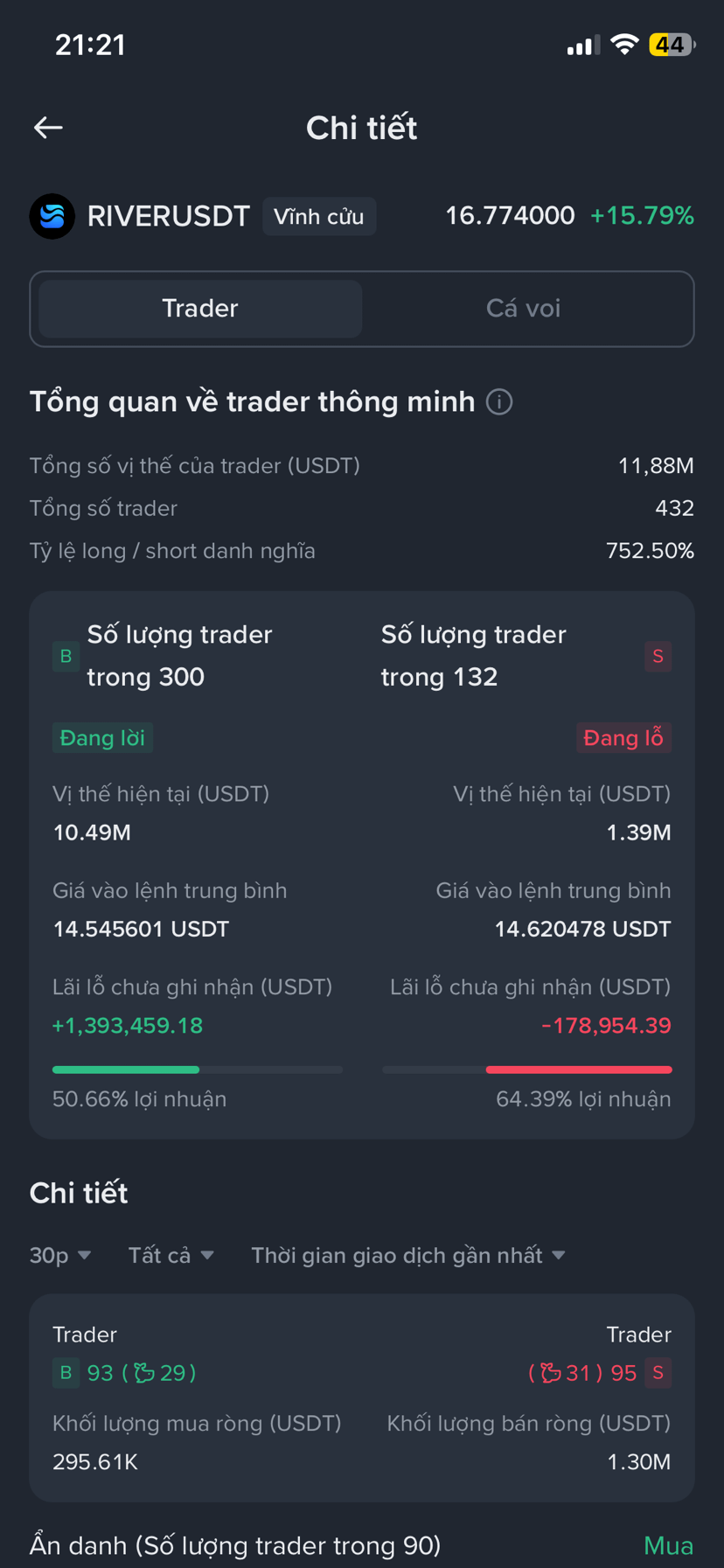Viewport: 724px width, 1568px height.
Task: Switch to the Trader tab
Action: 200,309
